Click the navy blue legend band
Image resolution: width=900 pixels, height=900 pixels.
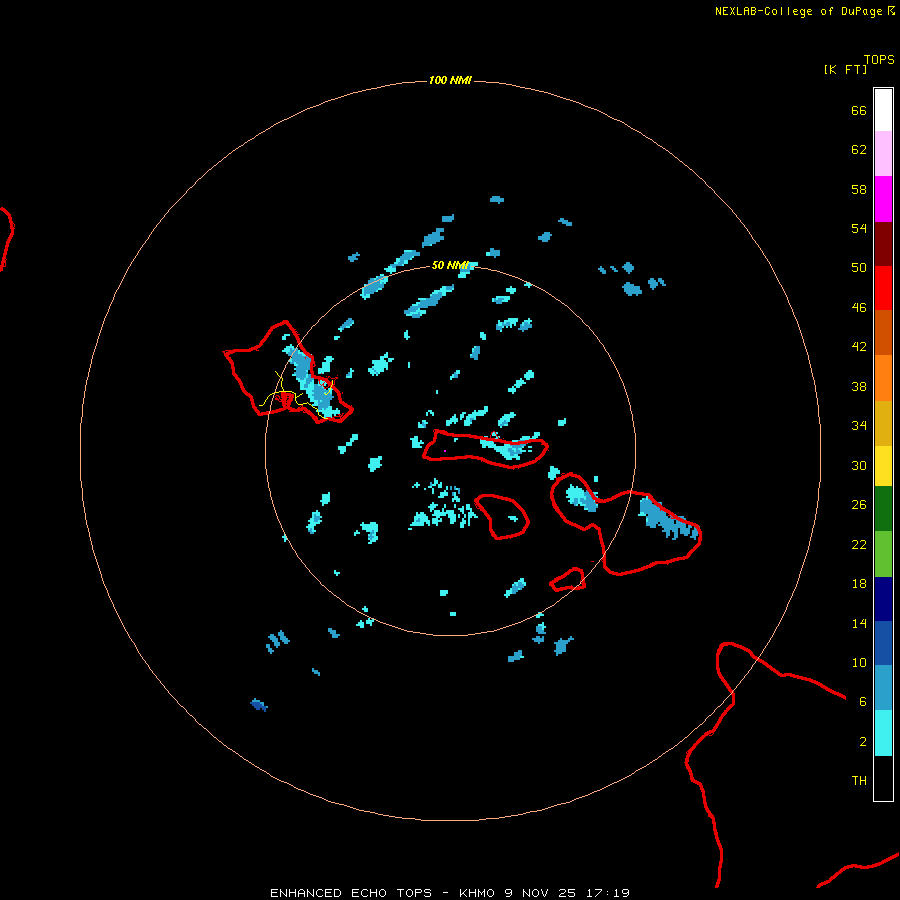883,599
